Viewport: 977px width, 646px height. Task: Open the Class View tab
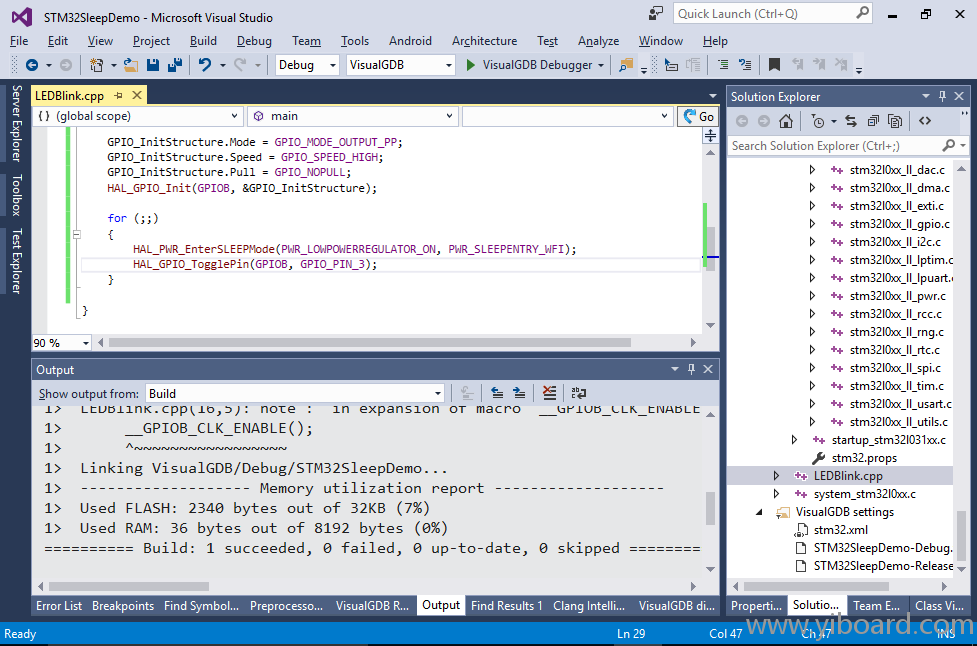(939, 606)
